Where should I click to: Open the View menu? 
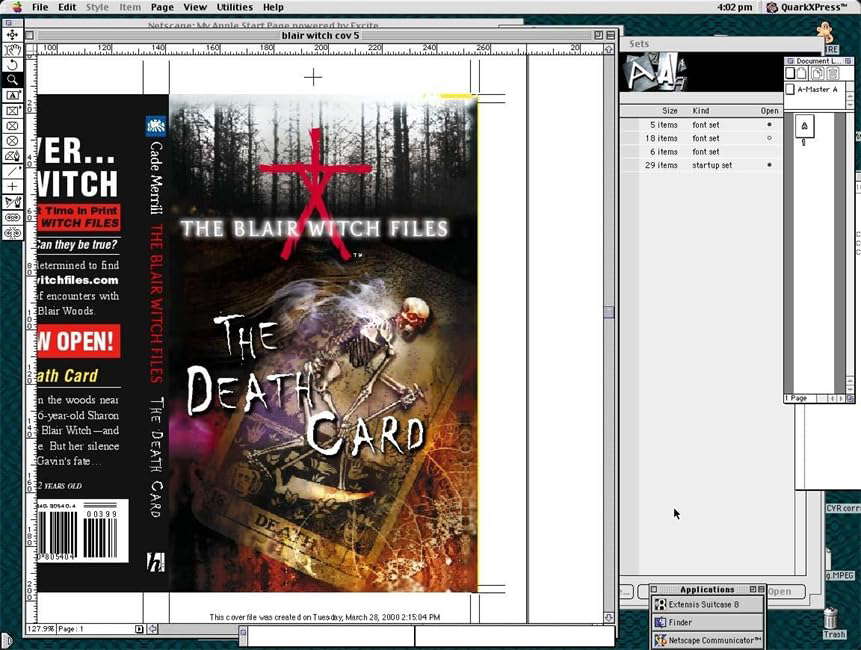point(195,7)
